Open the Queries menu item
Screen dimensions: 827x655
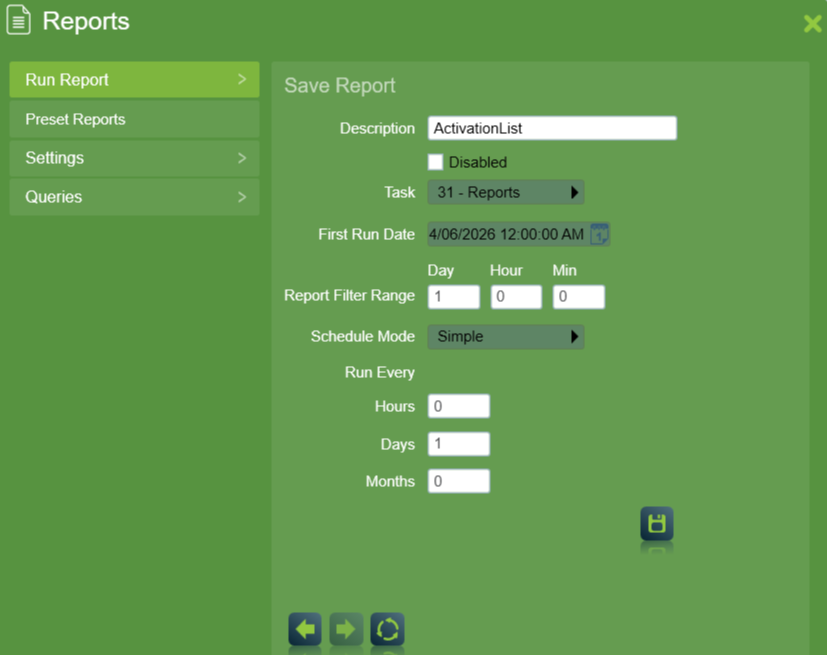tap(134, 197)
